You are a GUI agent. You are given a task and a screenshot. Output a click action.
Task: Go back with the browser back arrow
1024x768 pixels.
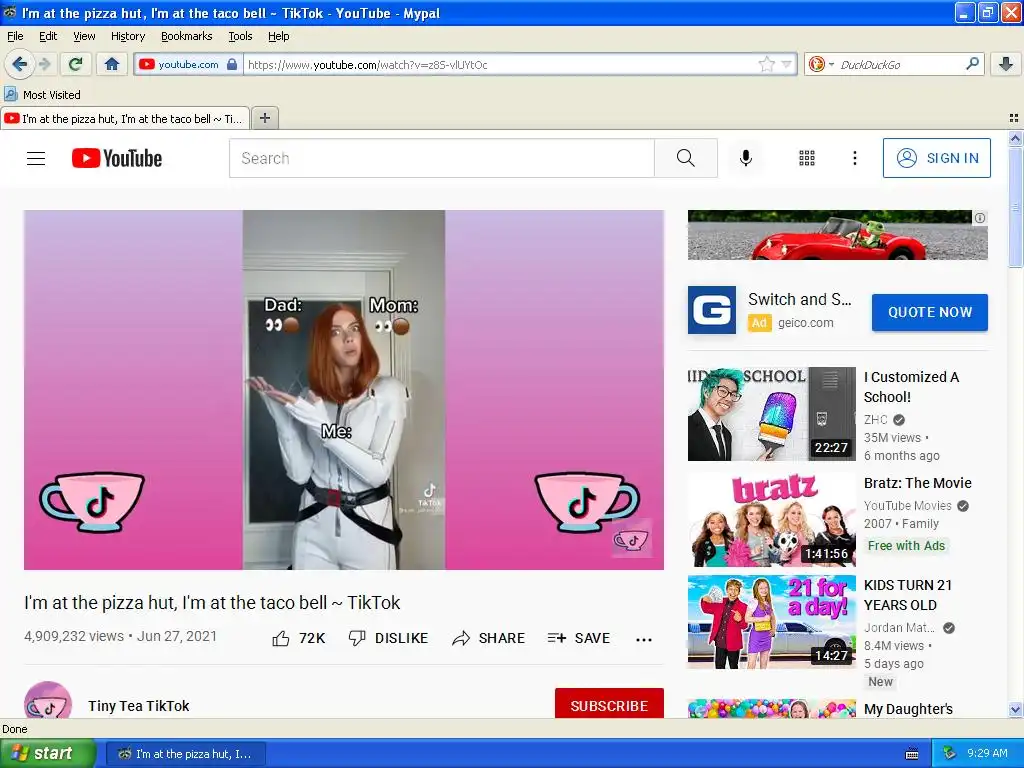click(x=19, y=64)
